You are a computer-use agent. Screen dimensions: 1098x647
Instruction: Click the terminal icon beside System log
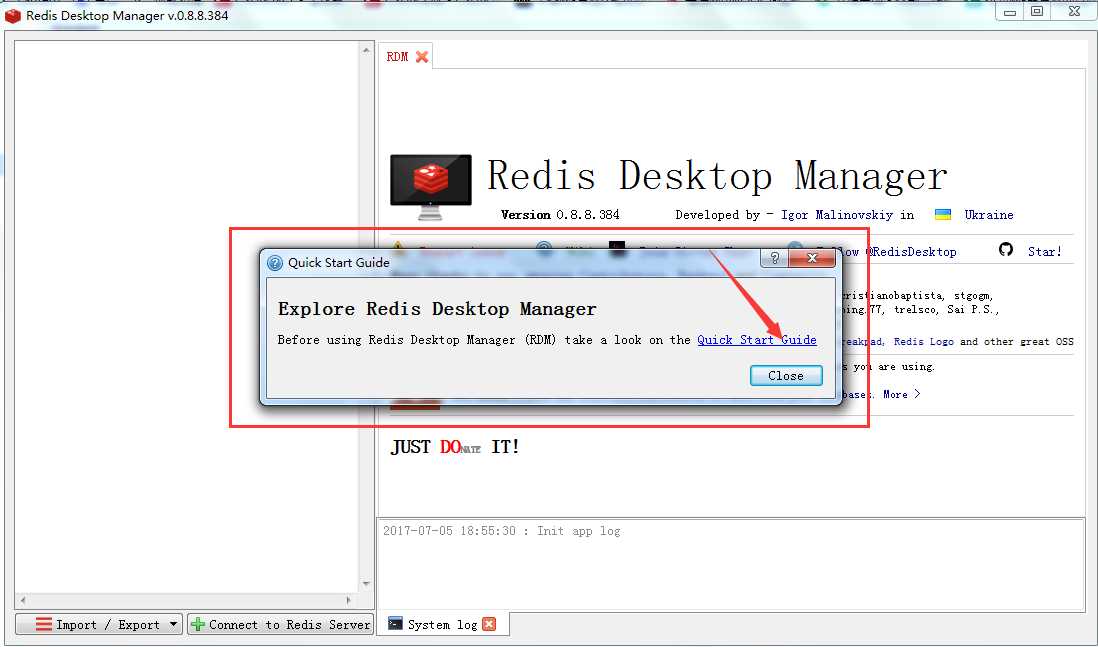pyautogui.click(x=395, y=623)
